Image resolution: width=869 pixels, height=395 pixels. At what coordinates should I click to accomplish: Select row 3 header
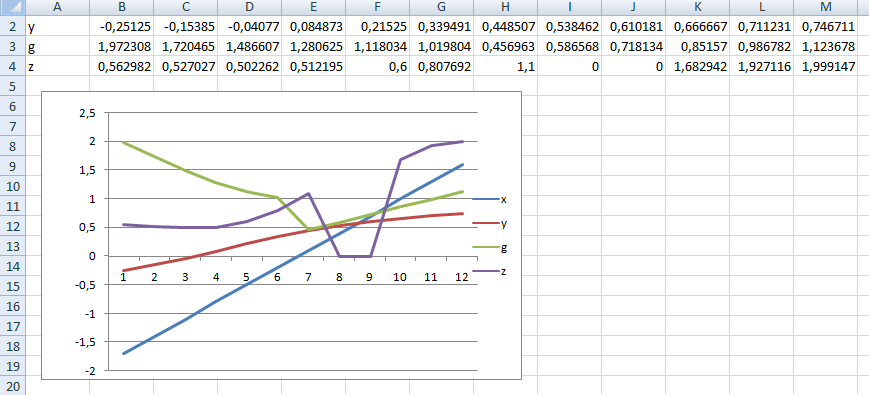tap(13, 45)
